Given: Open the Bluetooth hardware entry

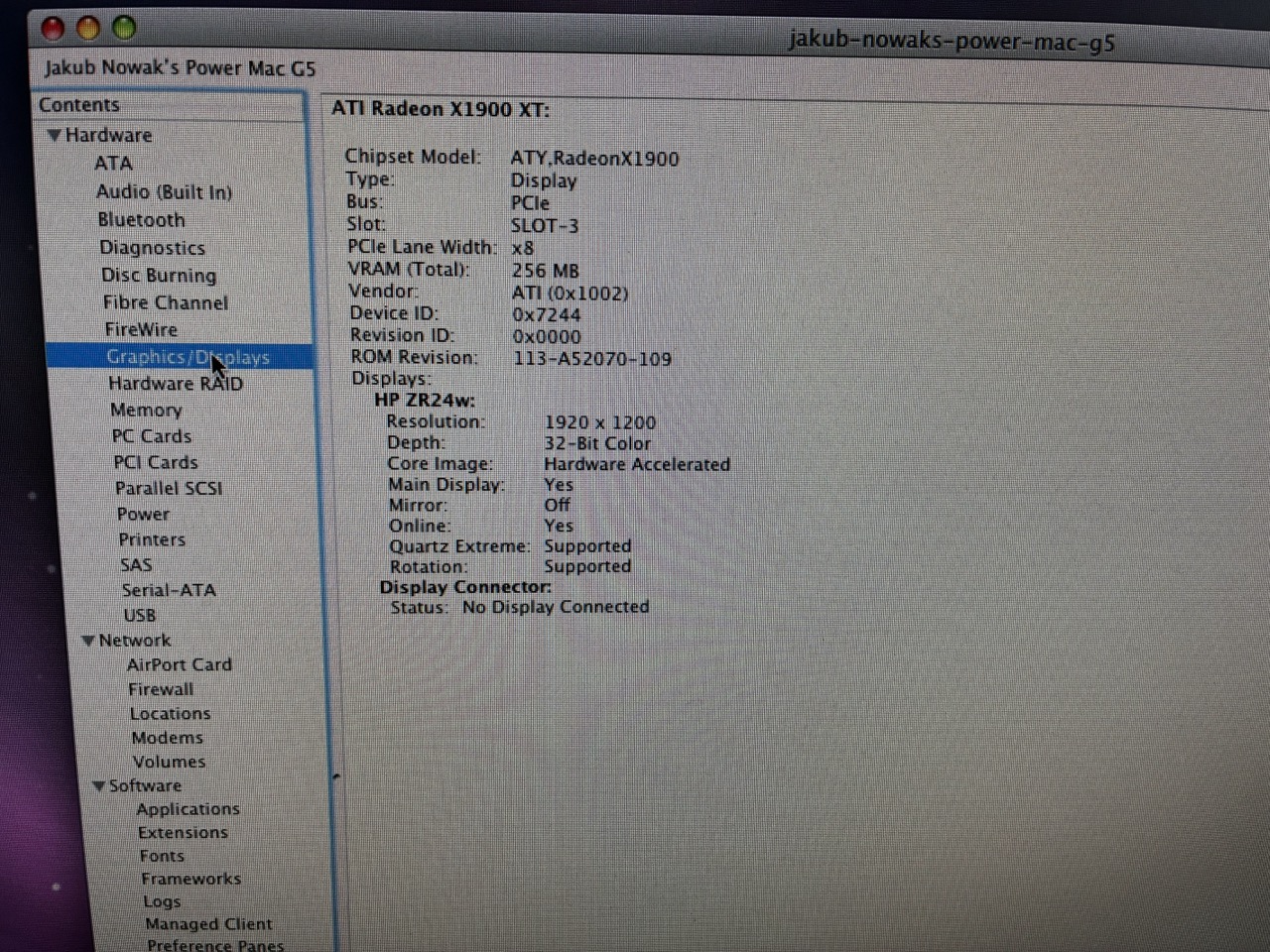Looking at the screenshot, I should [141, 220].
